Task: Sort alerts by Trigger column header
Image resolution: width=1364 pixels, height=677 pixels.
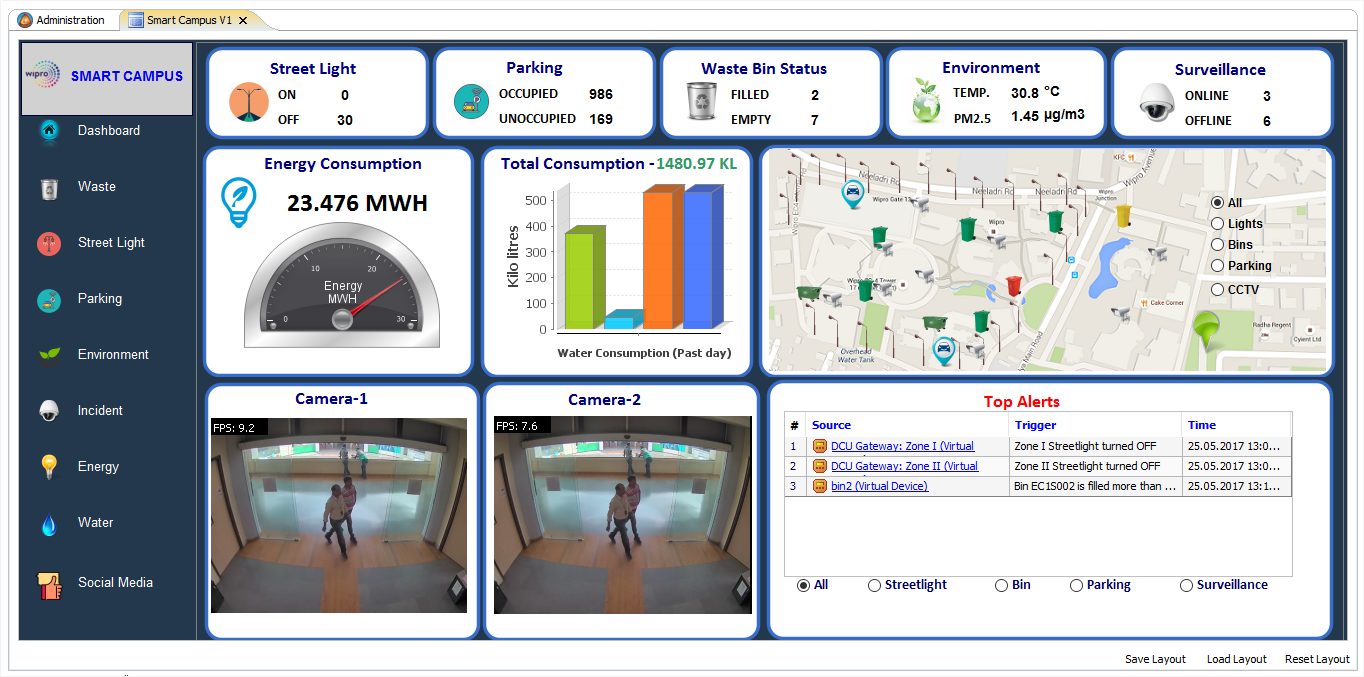Action: click(1035, 426)
